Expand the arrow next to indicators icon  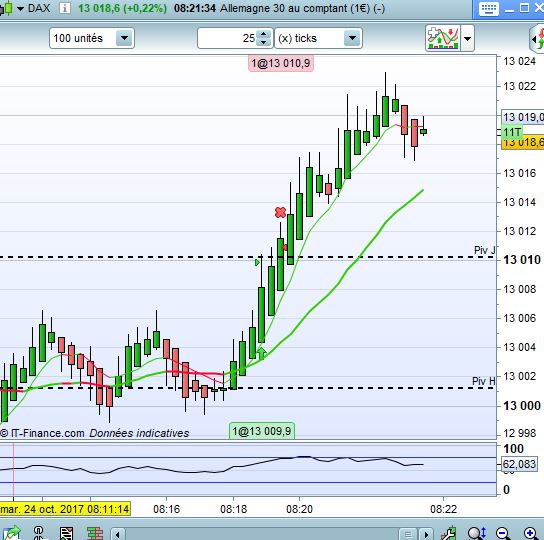(x=467, y=38)
